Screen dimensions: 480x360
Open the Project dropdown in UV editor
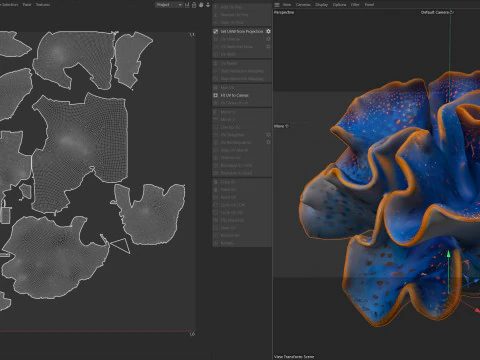pos(169,5)
